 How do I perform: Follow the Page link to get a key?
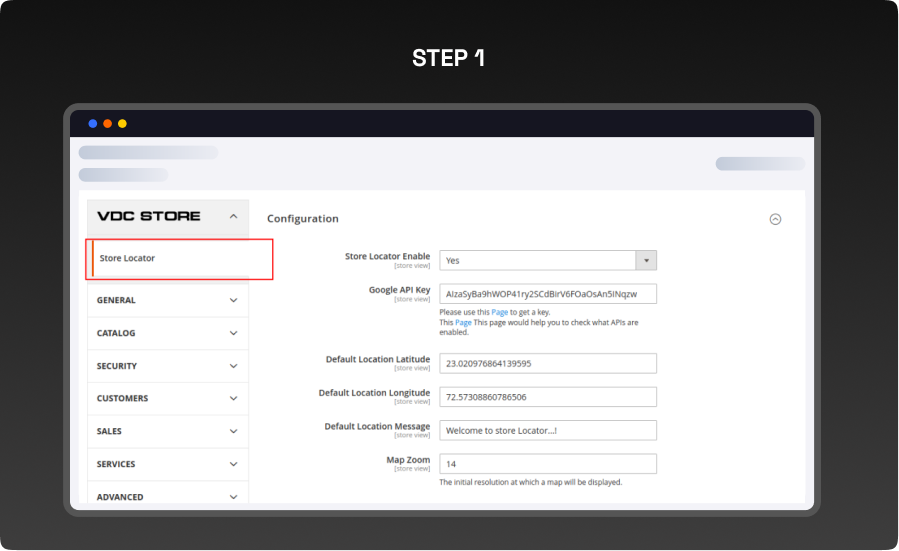[x=499, y=313]
